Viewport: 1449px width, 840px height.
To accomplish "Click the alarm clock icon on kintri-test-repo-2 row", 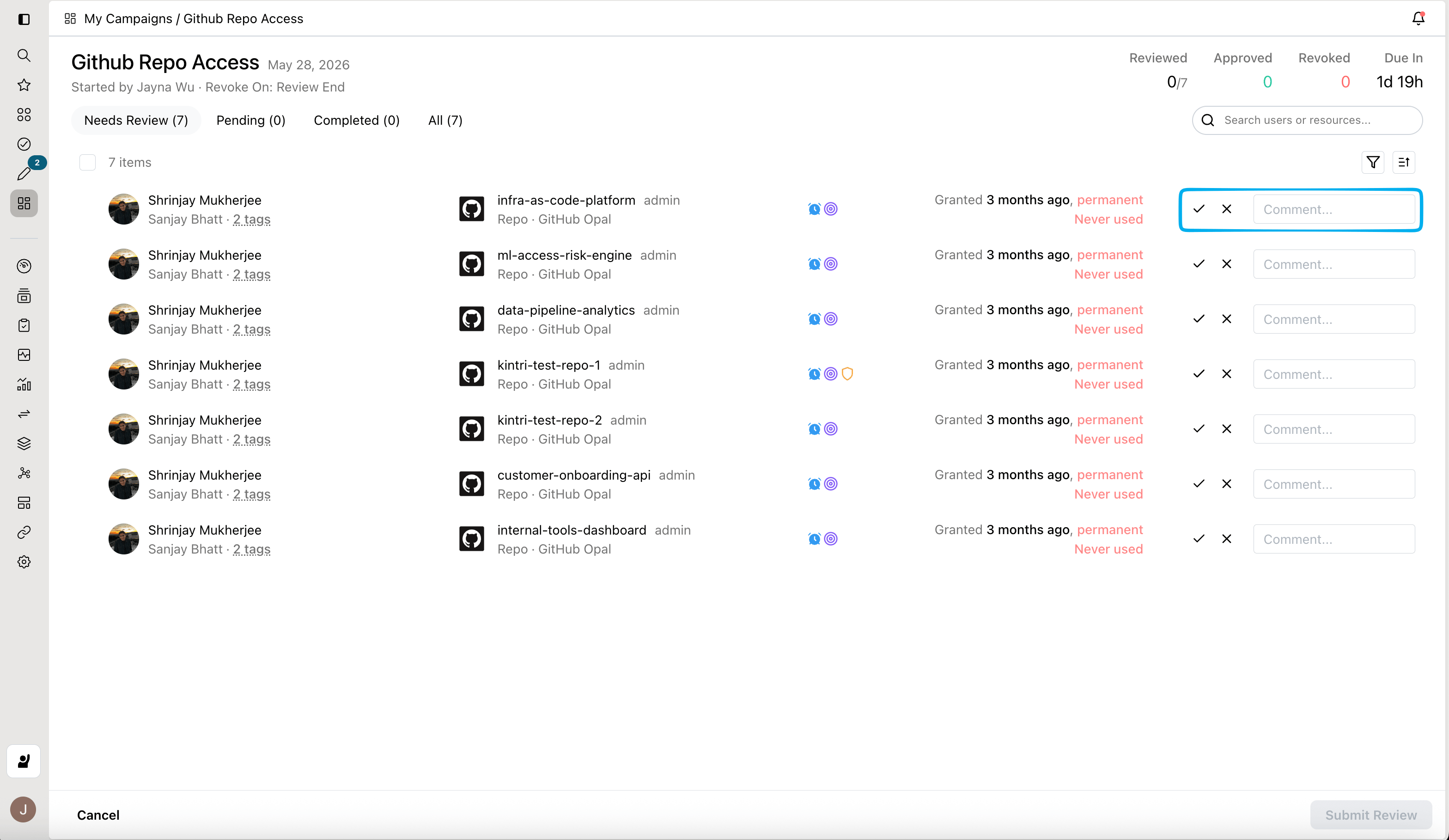I will click(814, 429).
